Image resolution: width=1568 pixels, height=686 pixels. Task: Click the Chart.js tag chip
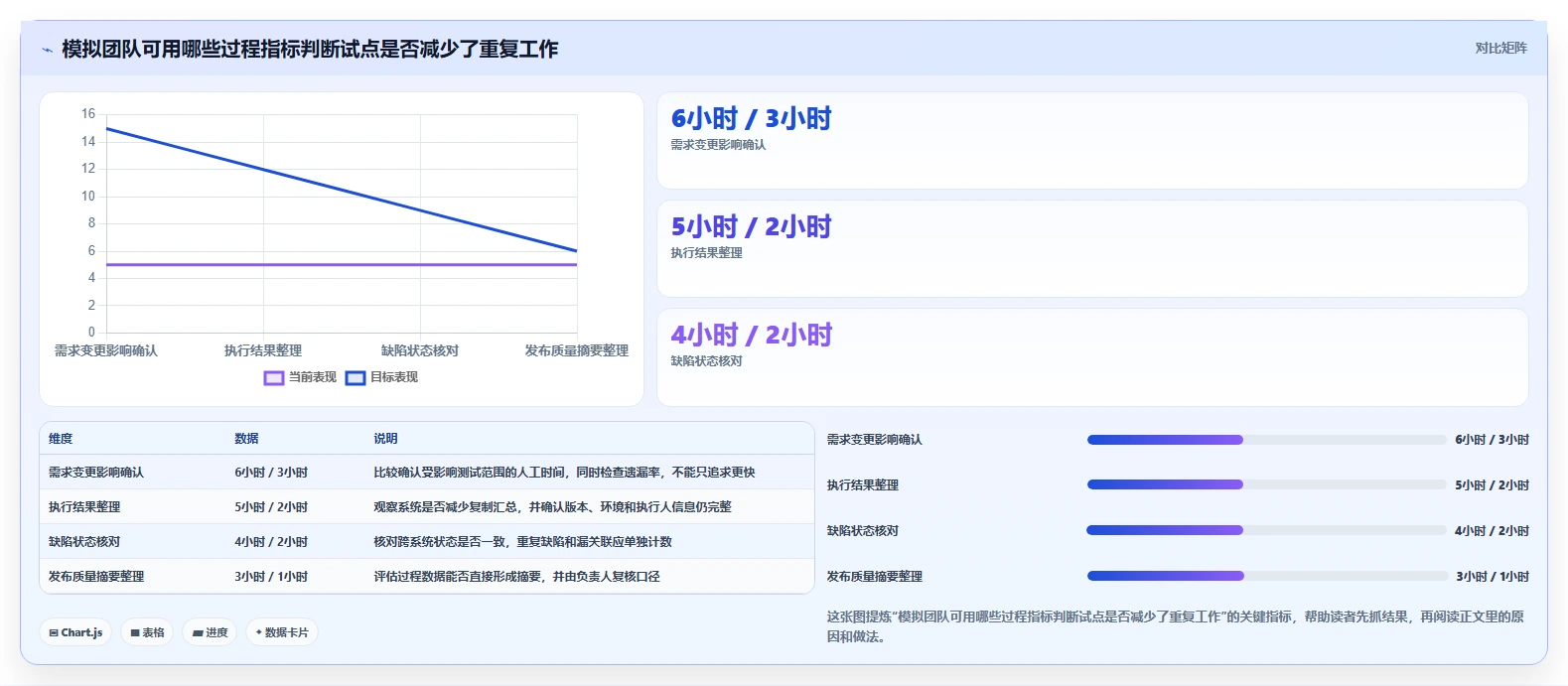click(75, 632)
